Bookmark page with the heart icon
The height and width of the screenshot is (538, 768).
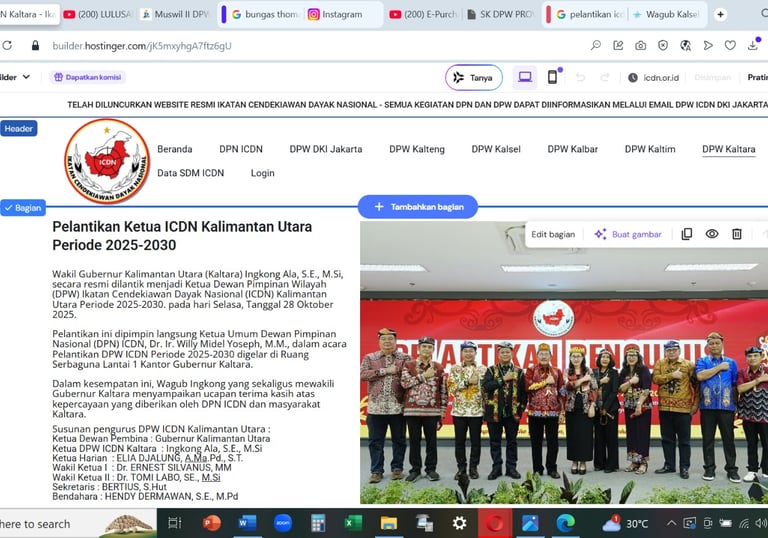coord(730,46)
